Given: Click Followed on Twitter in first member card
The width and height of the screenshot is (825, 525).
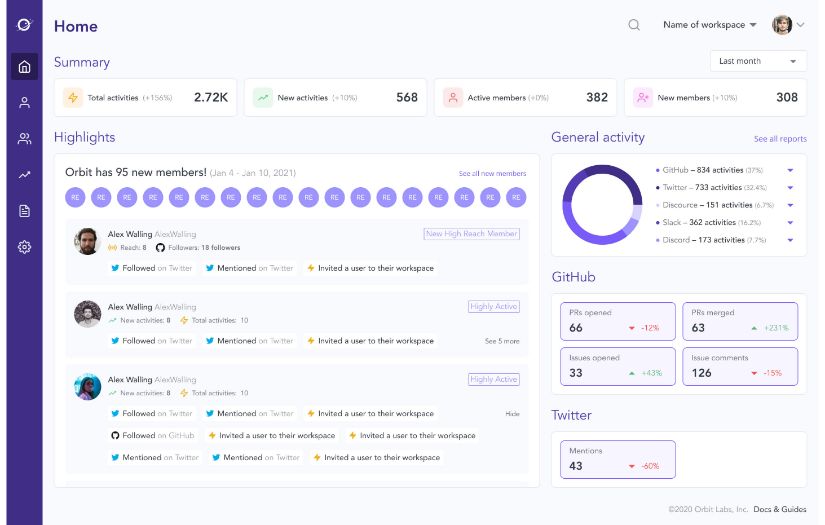Looking at the screenshot, I should [152, 268].
